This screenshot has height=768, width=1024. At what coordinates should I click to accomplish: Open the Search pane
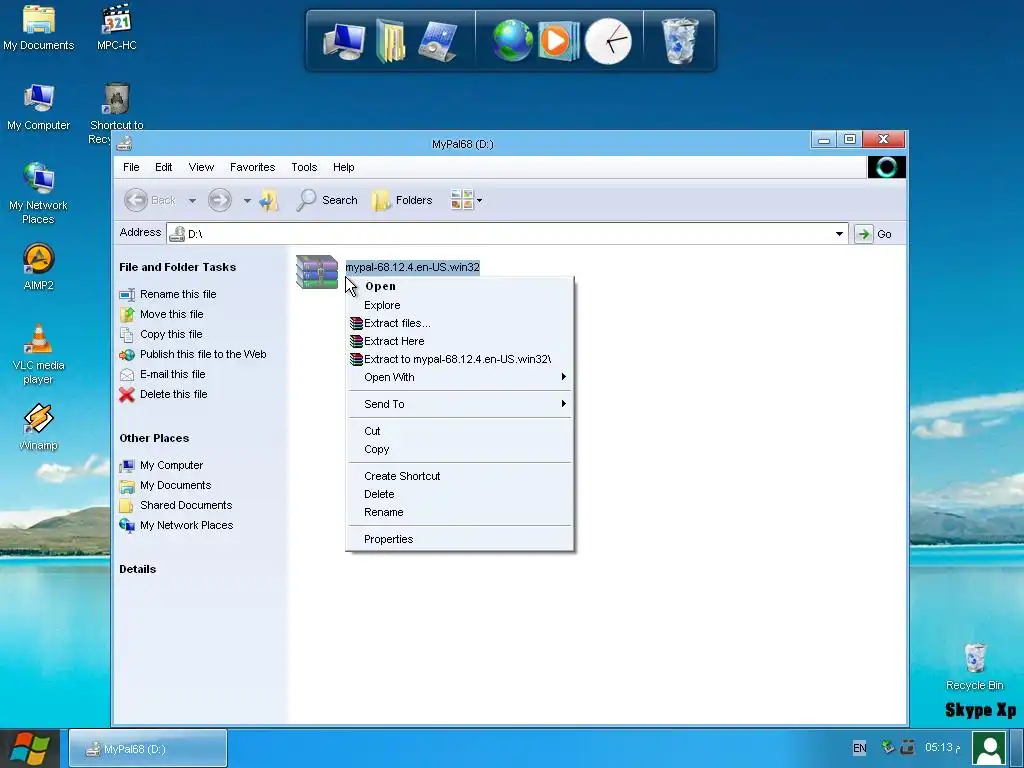coord(327,200)
